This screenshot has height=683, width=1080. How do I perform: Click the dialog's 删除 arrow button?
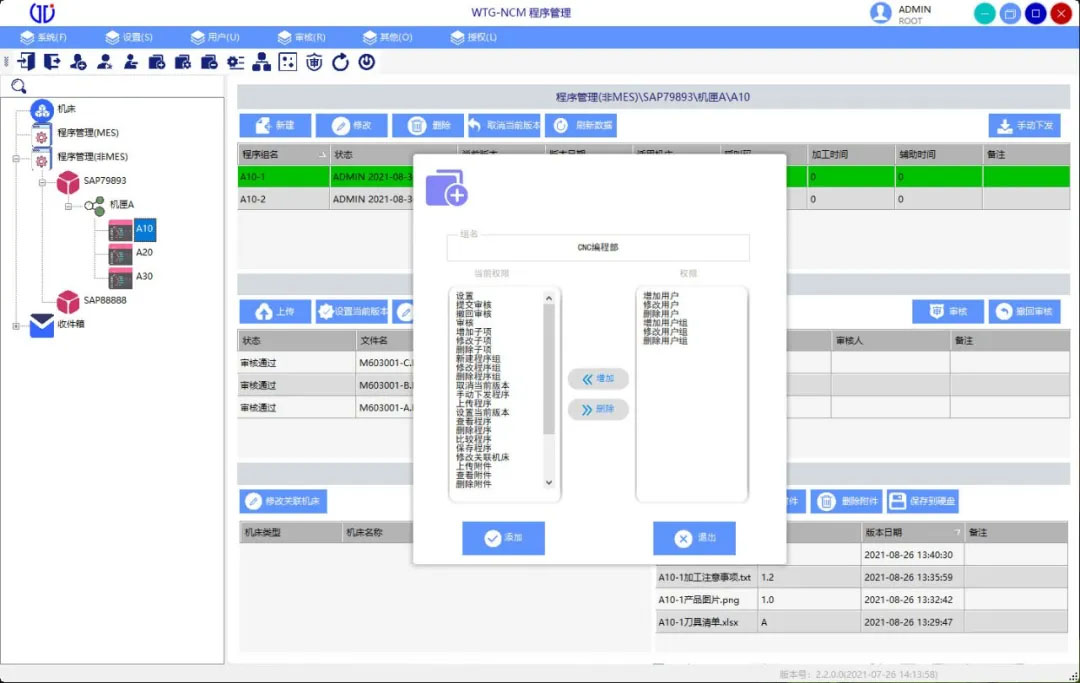click(x=598, y=410)
